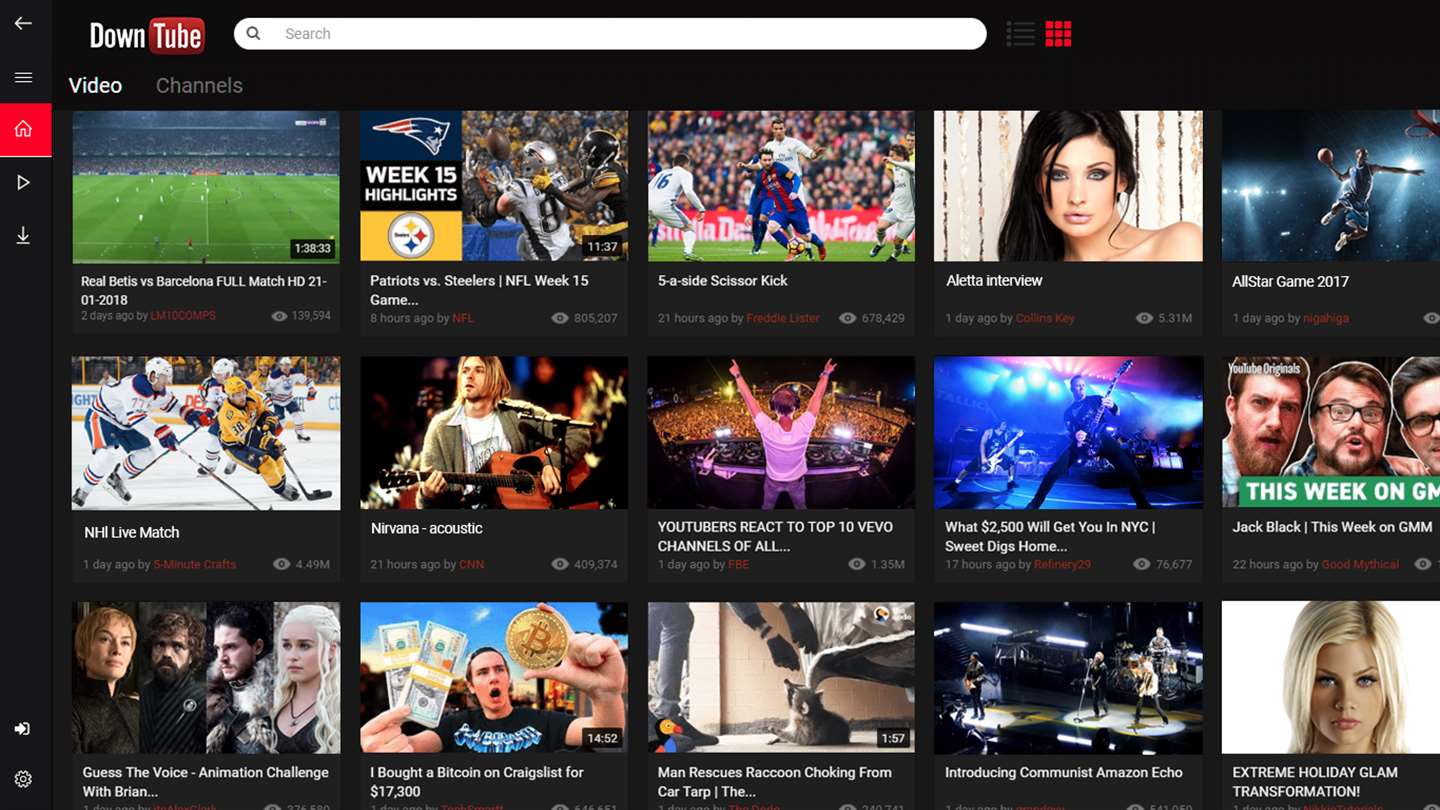Open the NHl Live Match thumbnail

tap(206, 433)
